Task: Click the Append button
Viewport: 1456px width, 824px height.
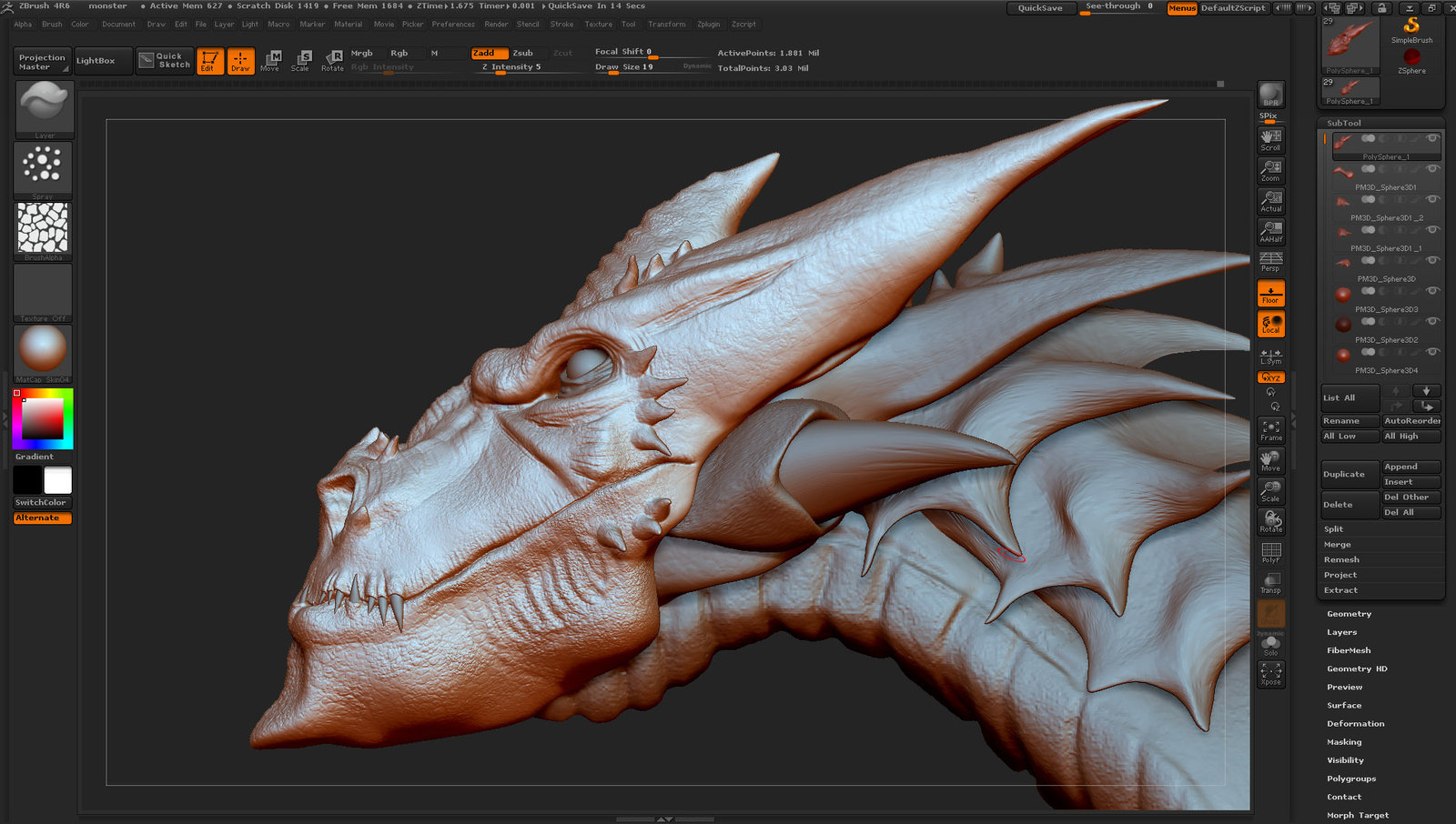Action: tap(1410, 467)
